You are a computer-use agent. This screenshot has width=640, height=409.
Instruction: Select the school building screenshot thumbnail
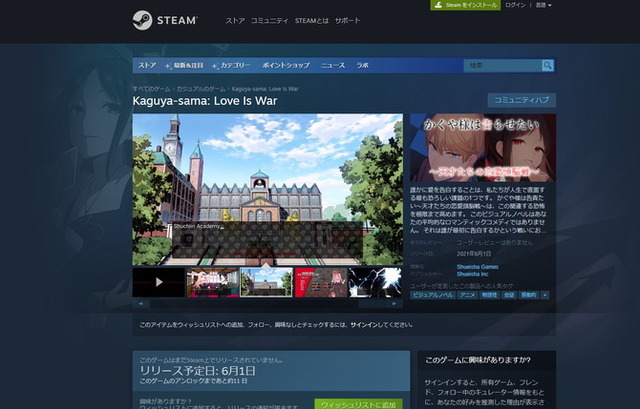(x=266, y=282)
